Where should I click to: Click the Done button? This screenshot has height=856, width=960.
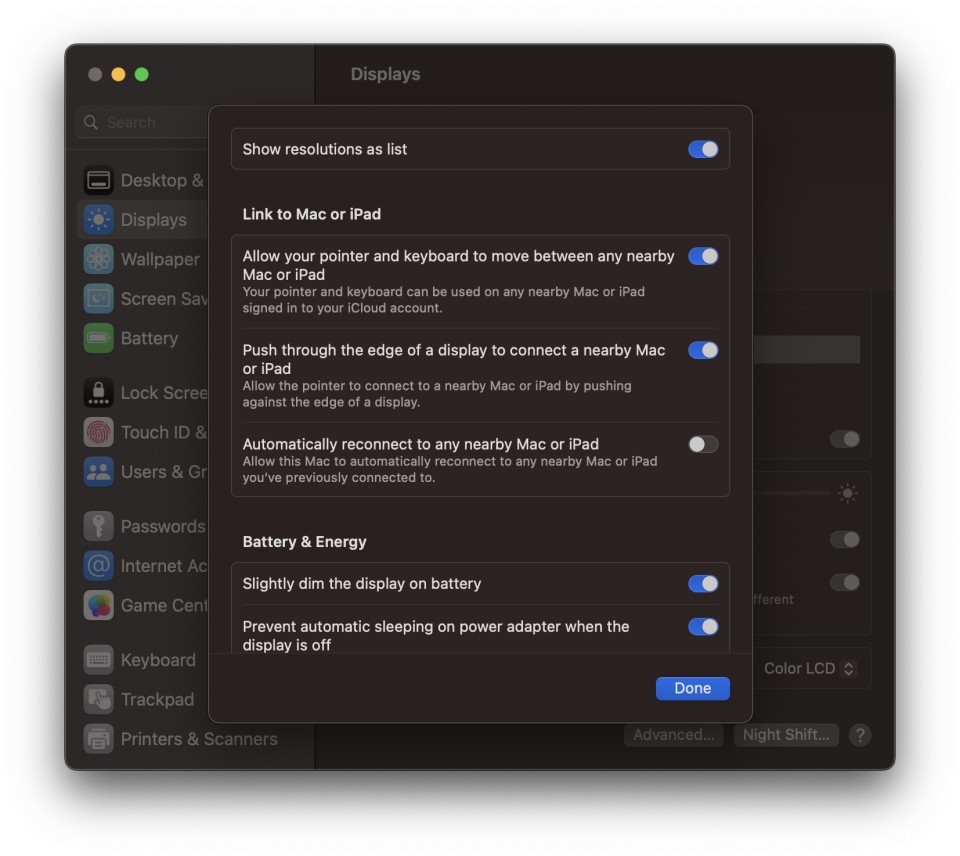[x=692, y=688]
